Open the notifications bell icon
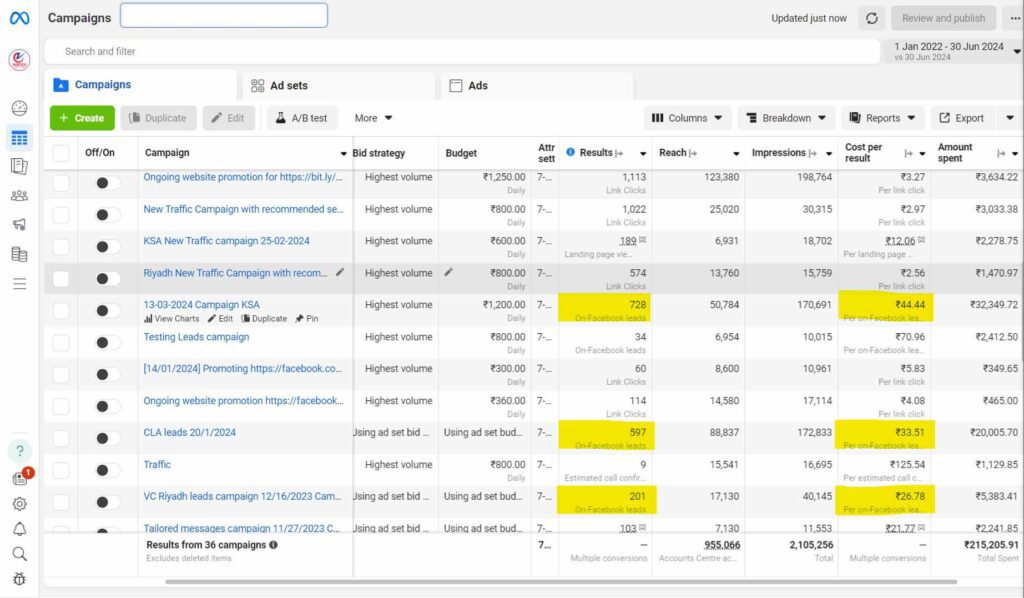The image size is (1024, 598). pyautogui.click(x=20, y=529)
